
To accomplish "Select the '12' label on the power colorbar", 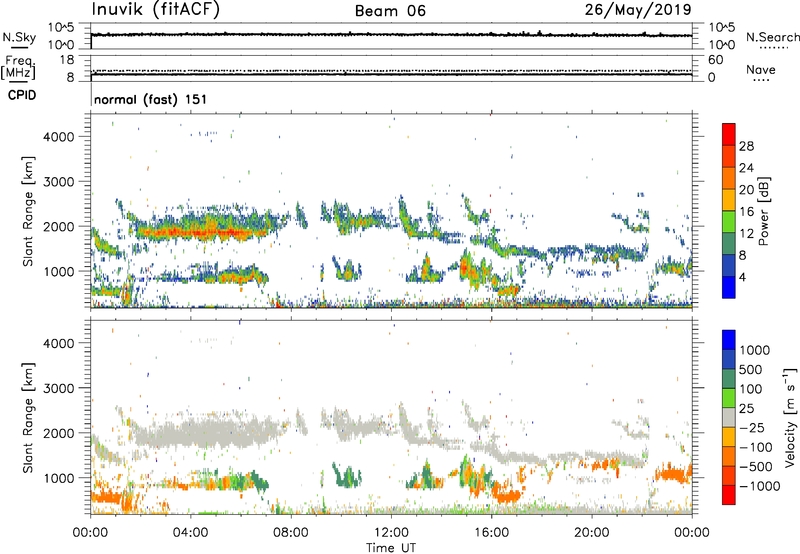I will (746, 234).
